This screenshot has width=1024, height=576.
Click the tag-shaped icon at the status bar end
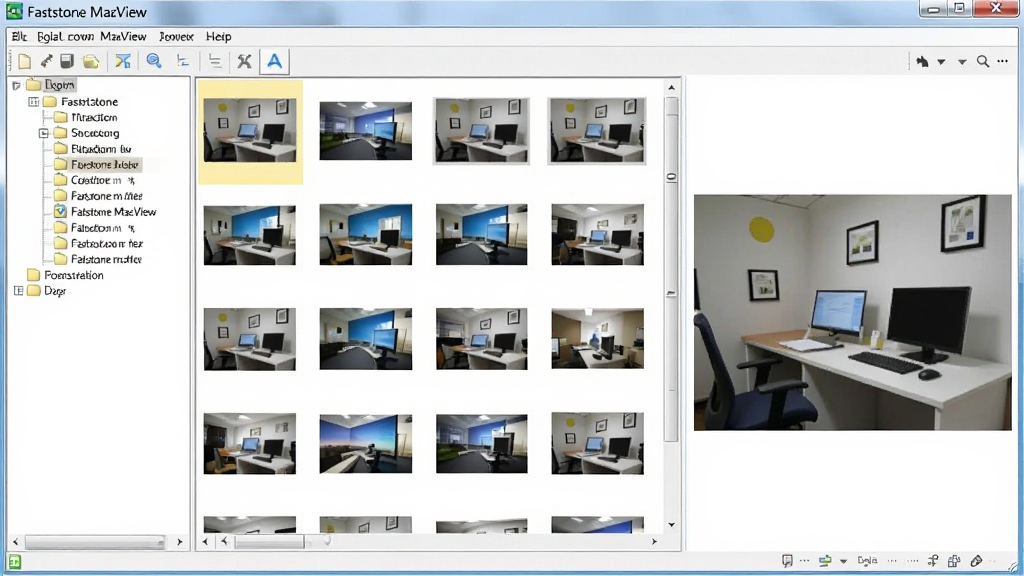[x=976, y=561]
